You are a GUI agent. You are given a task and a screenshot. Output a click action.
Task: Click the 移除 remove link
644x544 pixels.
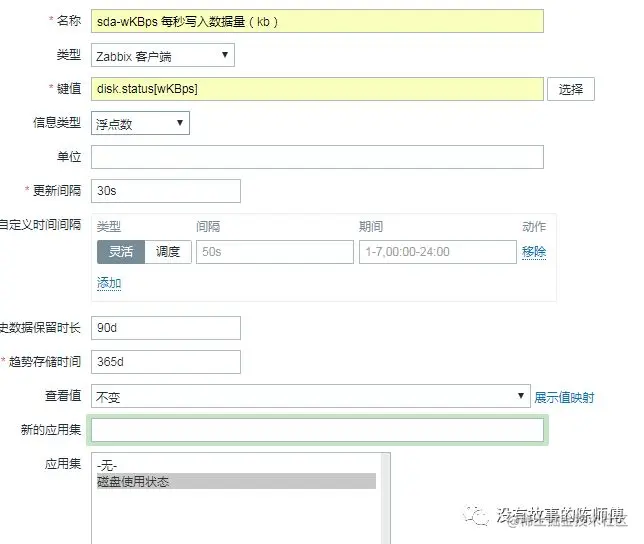[534, 252]
